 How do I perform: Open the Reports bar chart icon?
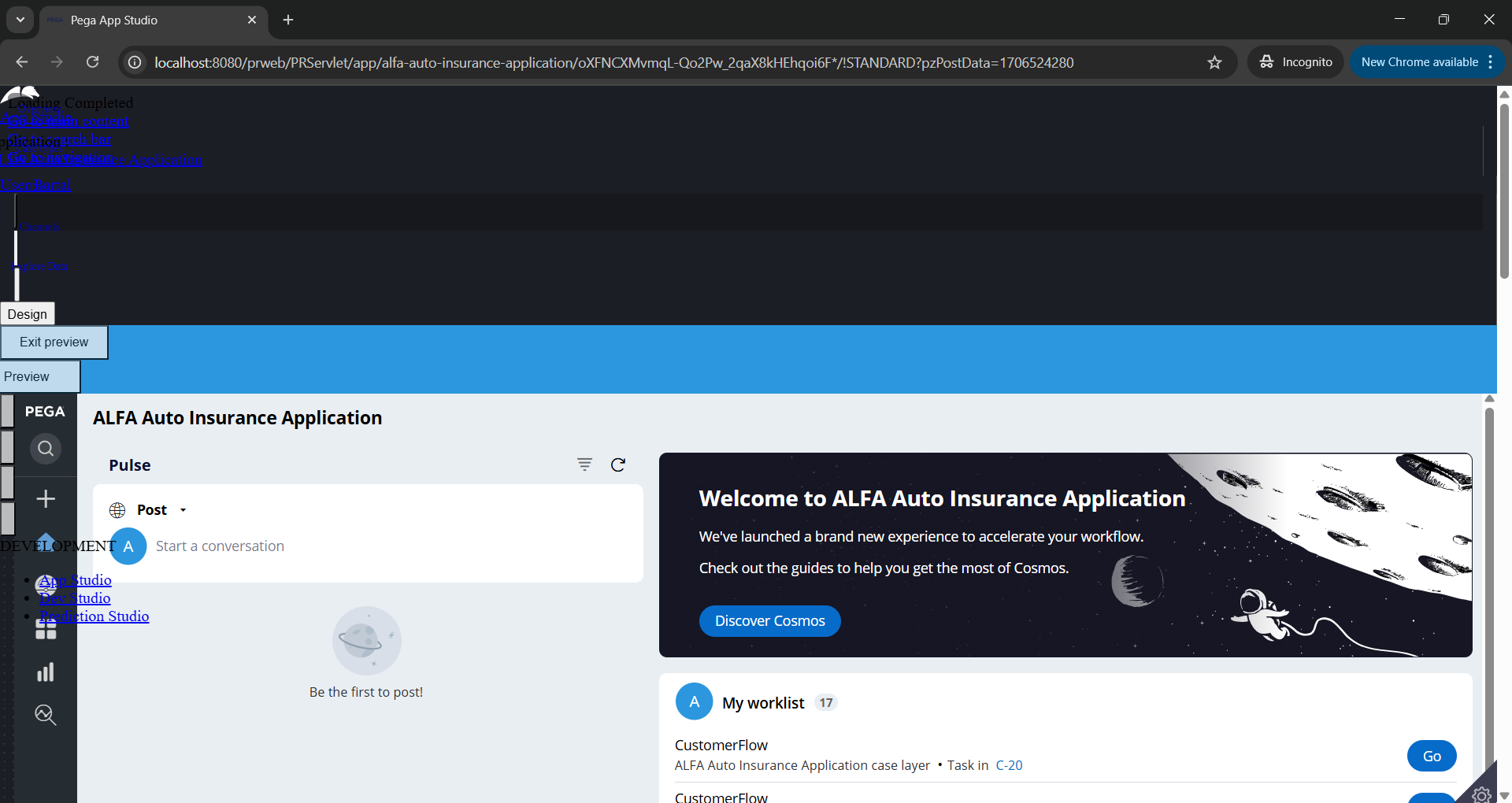click(46, 672)
